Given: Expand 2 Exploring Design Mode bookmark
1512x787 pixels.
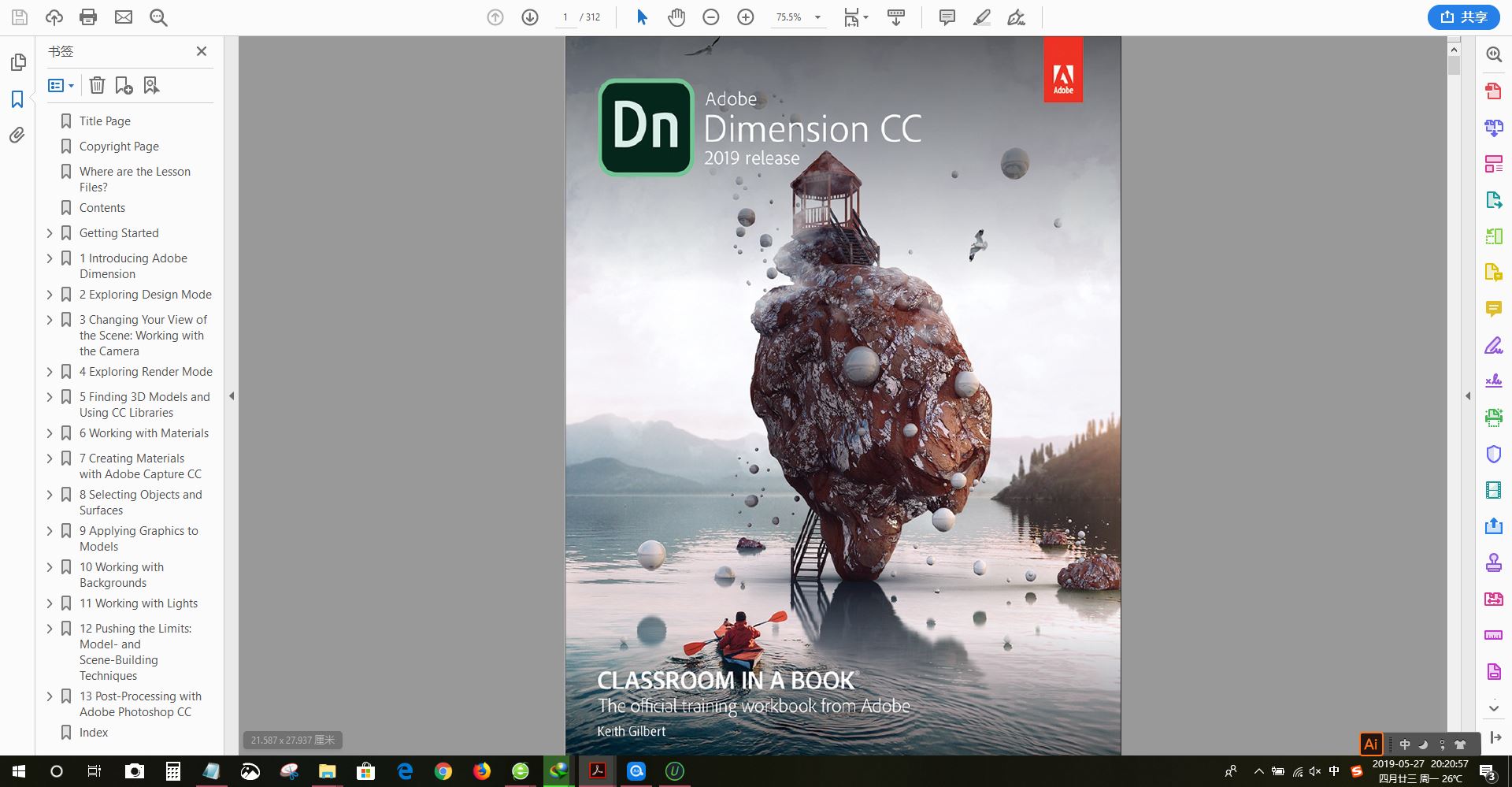Looking at the screenshot, I should tap(50, 295).
